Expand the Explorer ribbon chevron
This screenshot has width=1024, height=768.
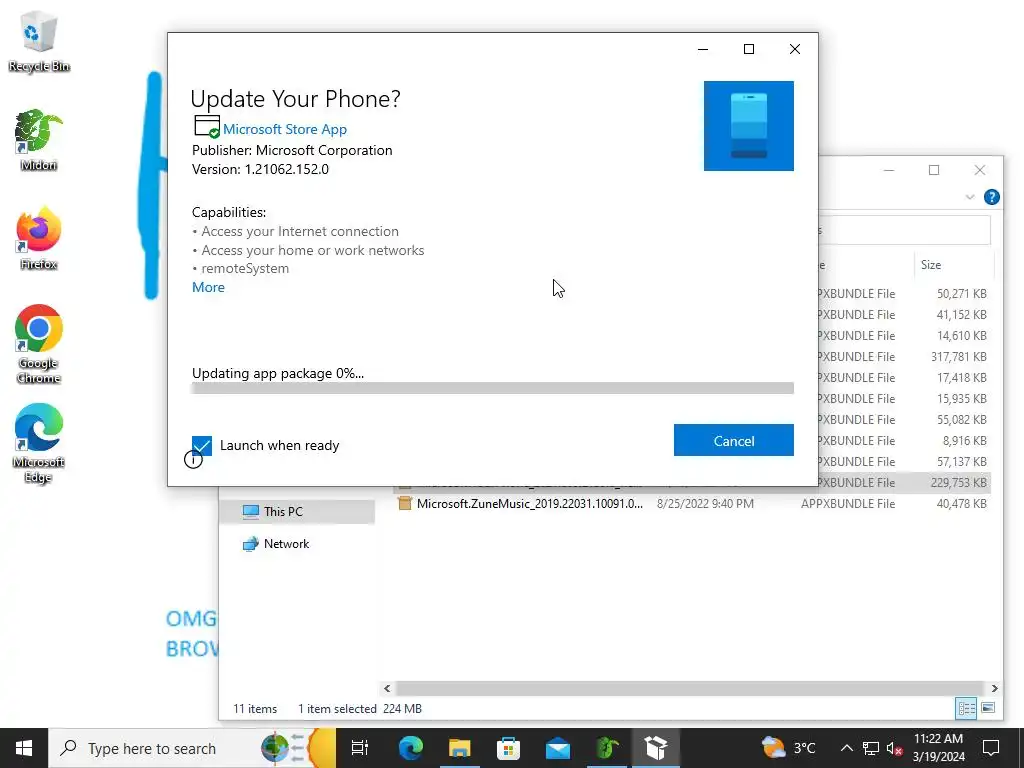(970, 197)
